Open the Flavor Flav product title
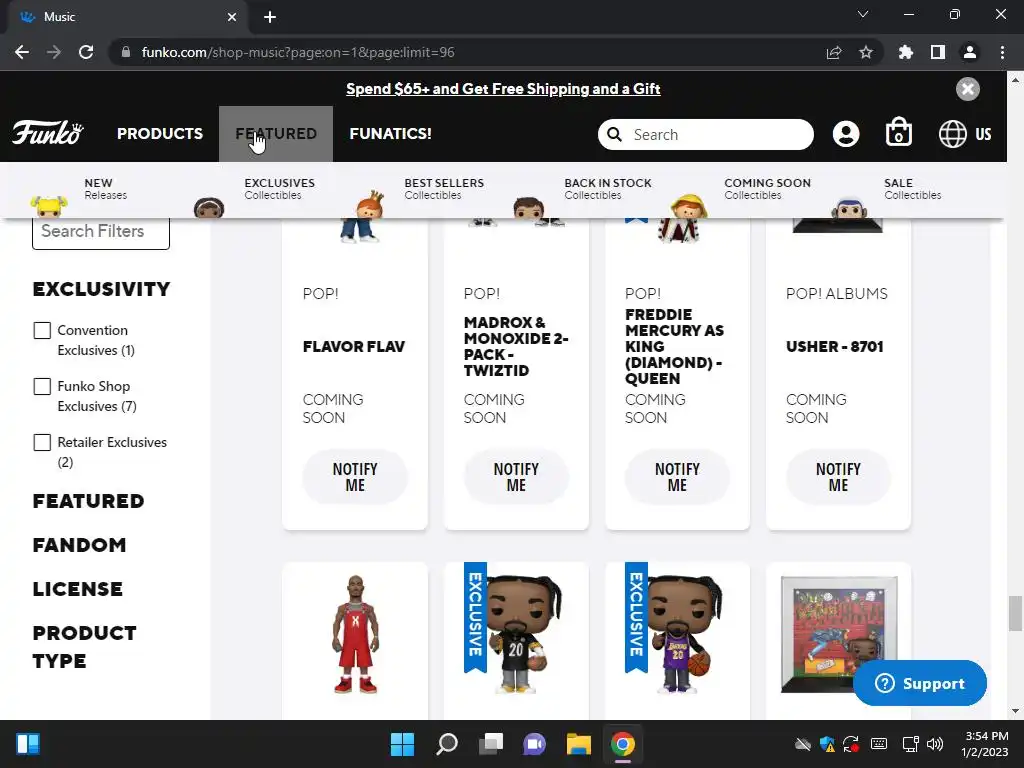This screenshot has width=1024, height=768. [353, 347]
